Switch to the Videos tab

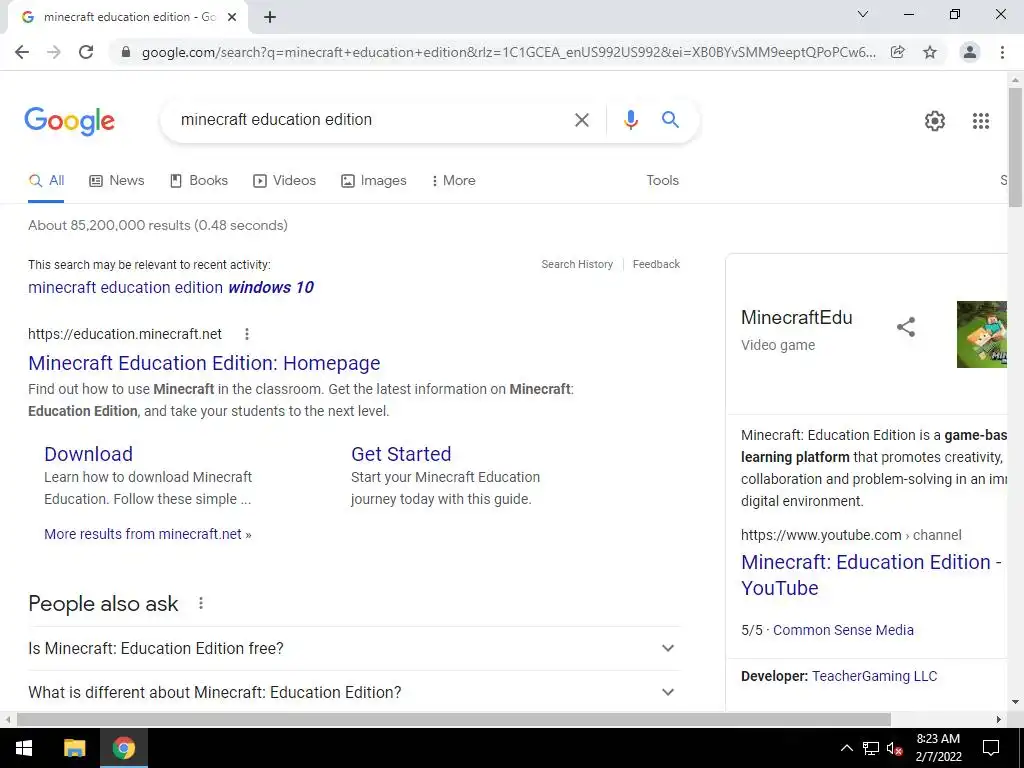(284, 181)
